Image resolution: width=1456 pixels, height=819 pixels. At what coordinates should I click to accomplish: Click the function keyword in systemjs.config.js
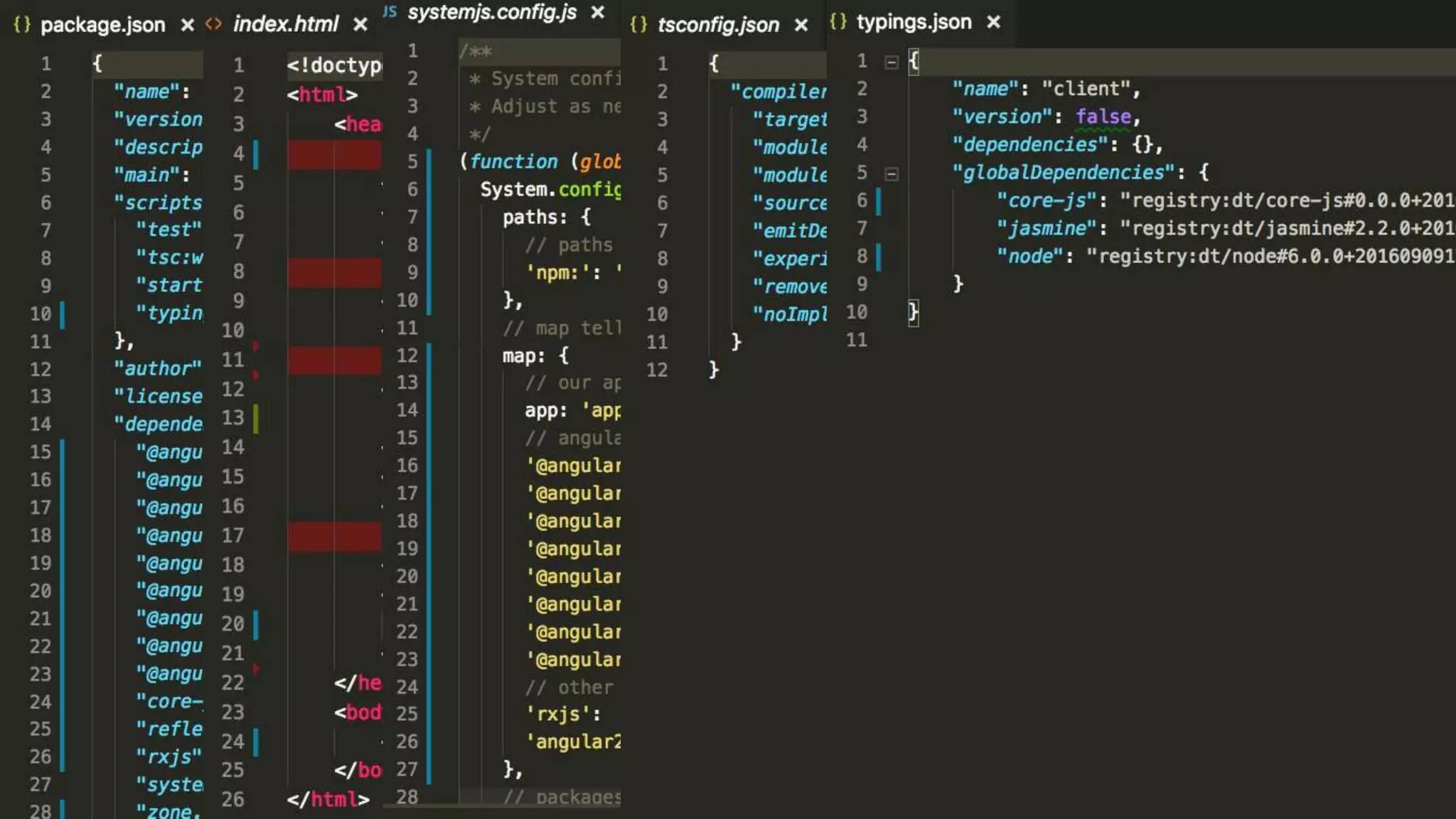point(513,161)
